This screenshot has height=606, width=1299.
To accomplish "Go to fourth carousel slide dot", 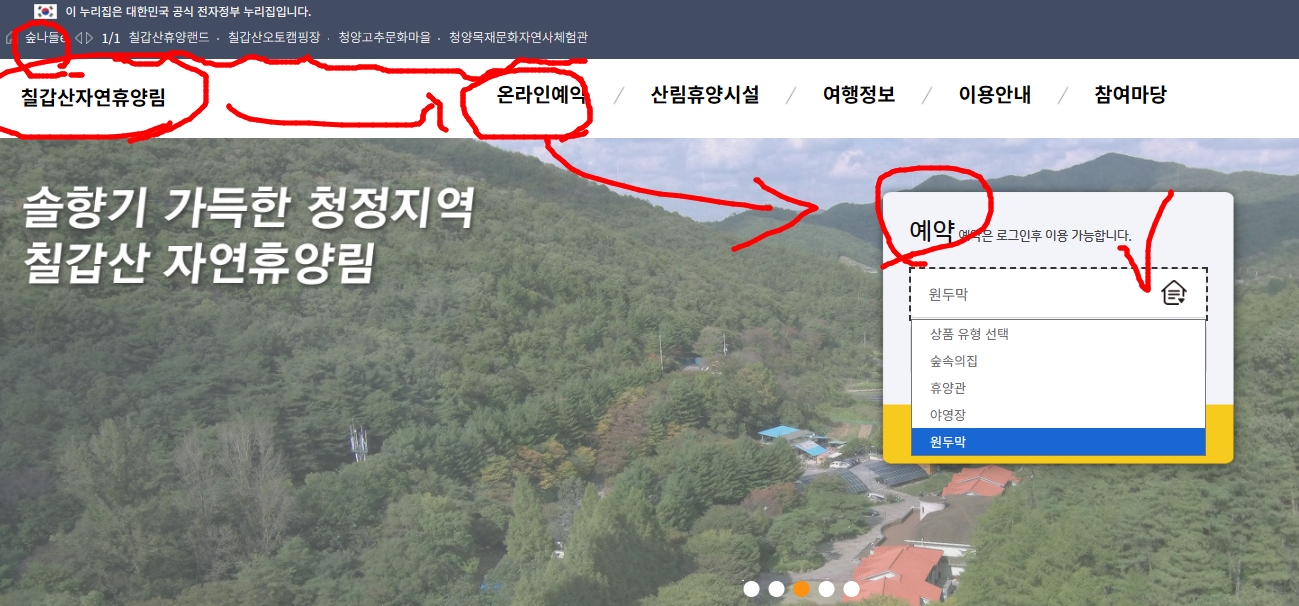I will [827, 589].
